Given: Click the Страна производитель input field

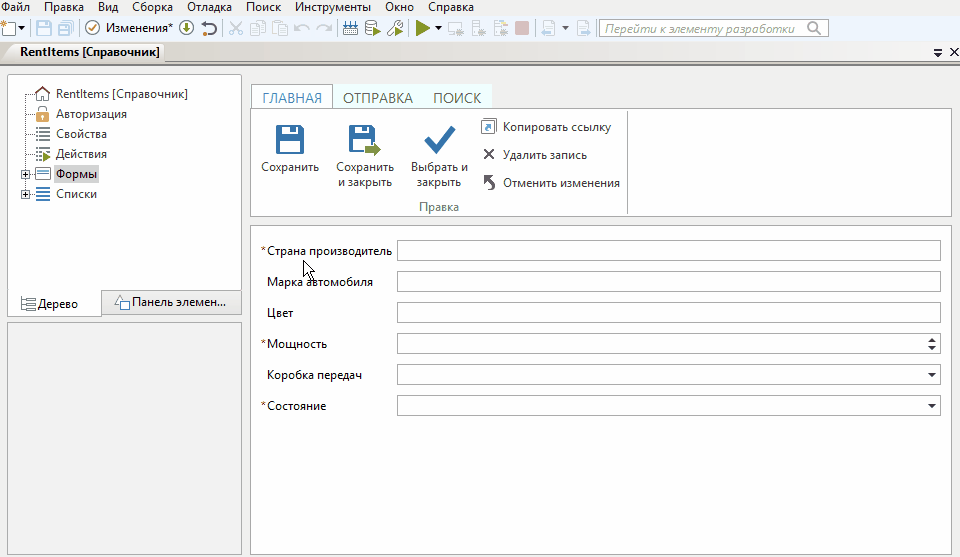Looking at the screenshot, I should pyautogui.click(x=668, y=250).
